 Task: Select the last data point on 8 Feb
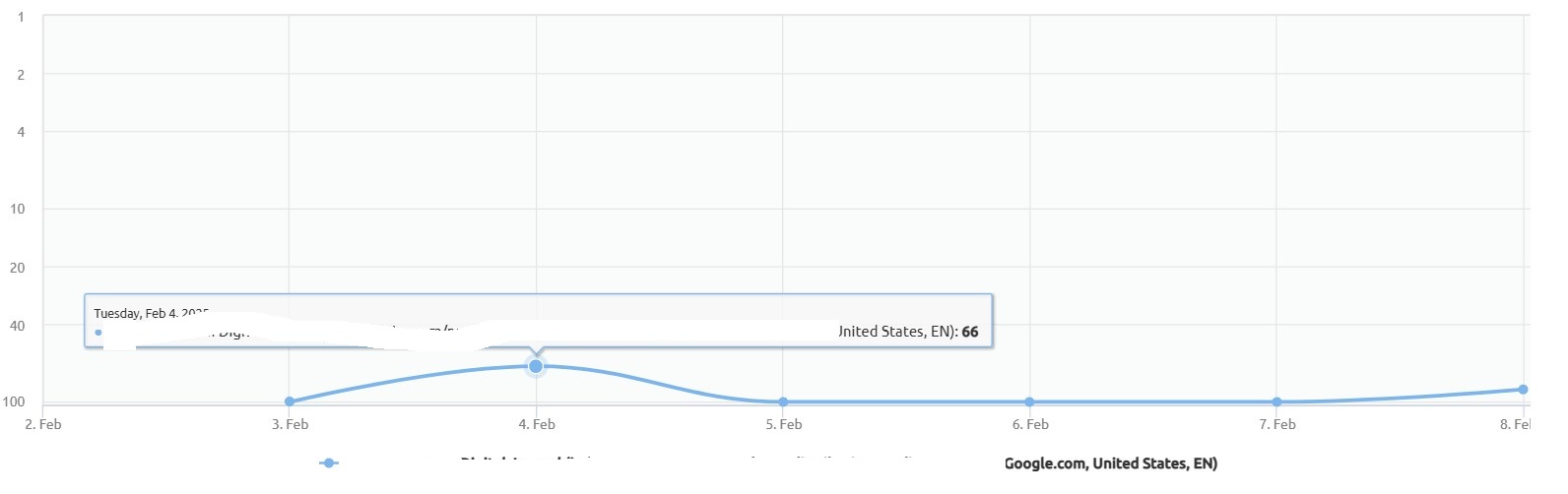tap(1523, 390)
